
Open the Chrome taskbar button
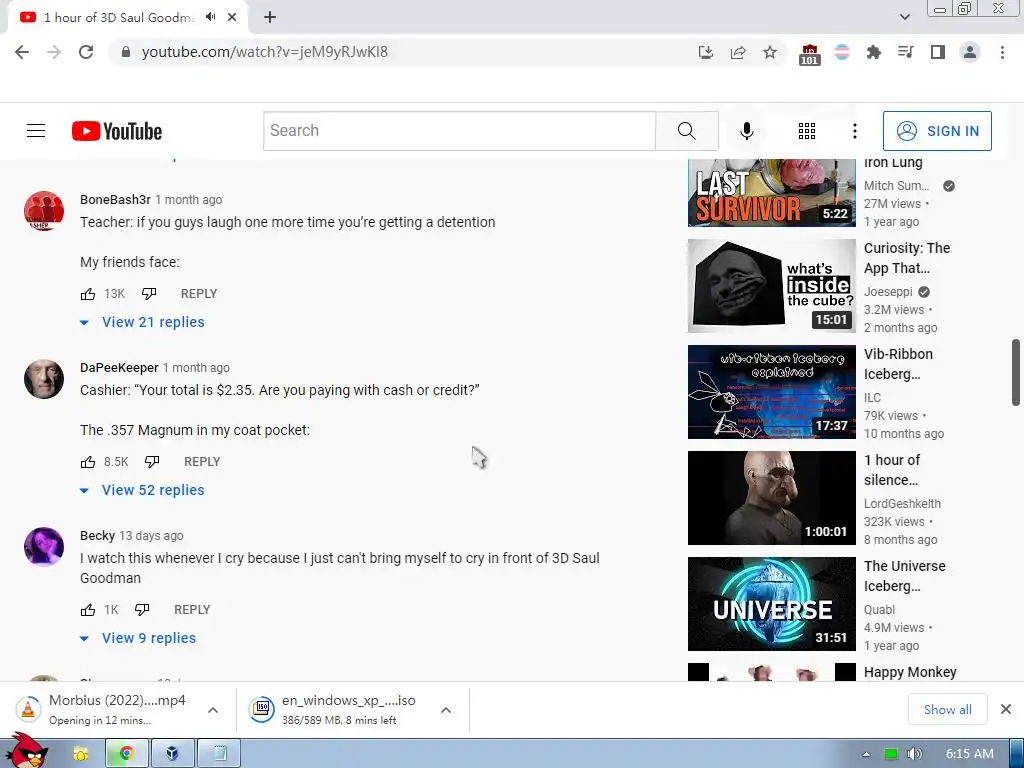tap(126, 754)
